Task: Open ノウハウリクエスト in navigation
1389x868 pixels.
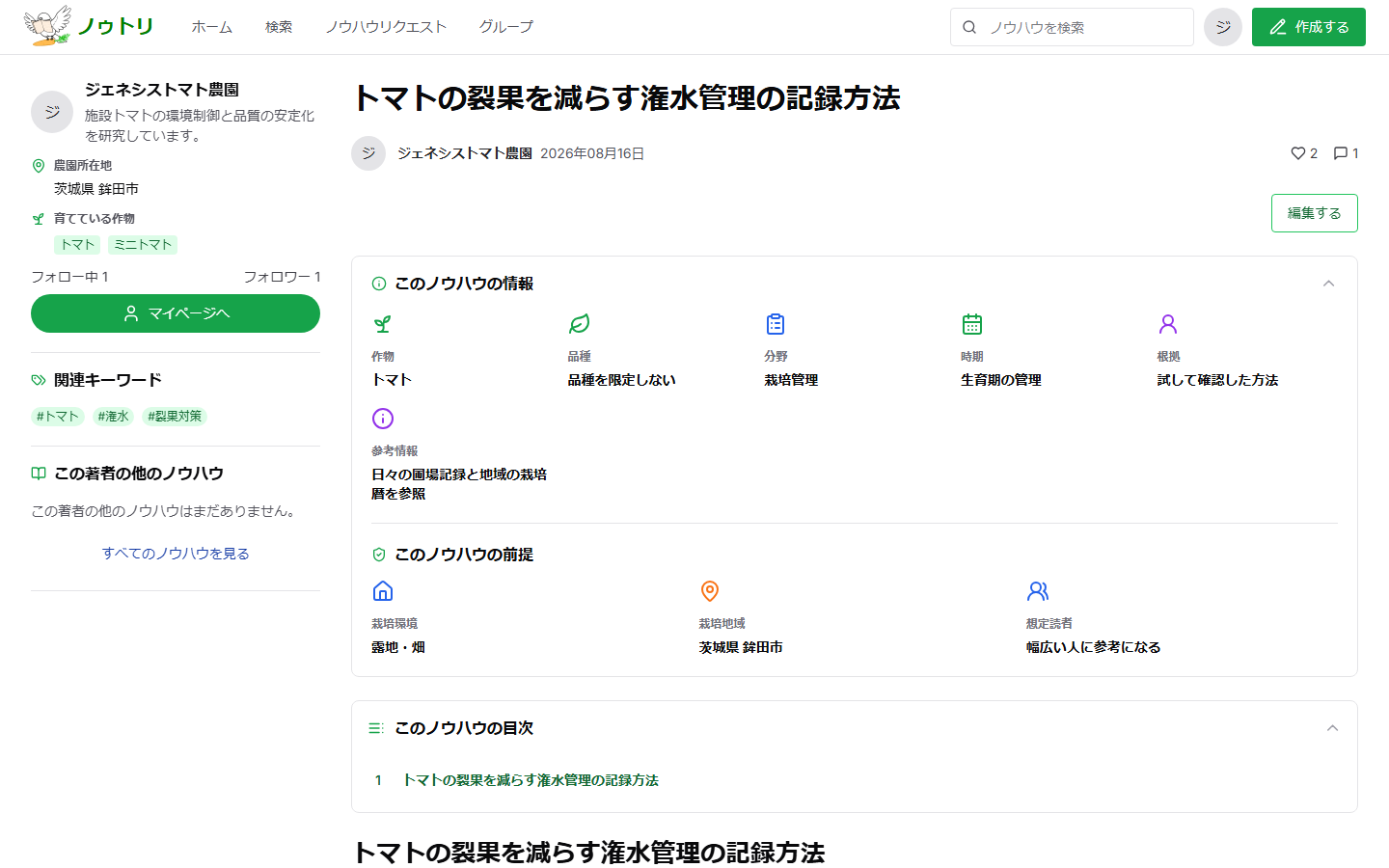Action: point(386,27)
